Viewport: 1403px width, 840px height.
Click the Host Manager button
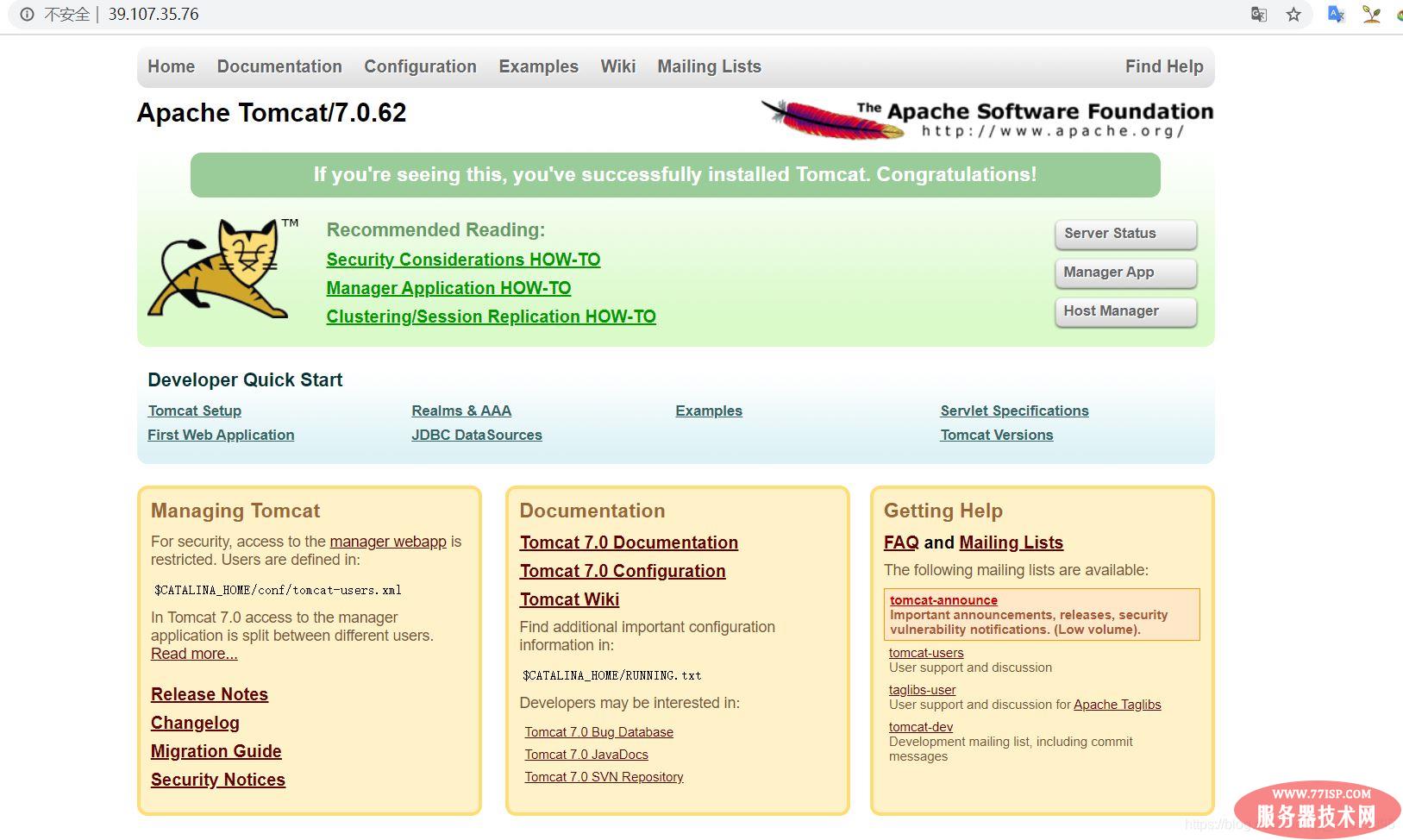click(1125, 311)
